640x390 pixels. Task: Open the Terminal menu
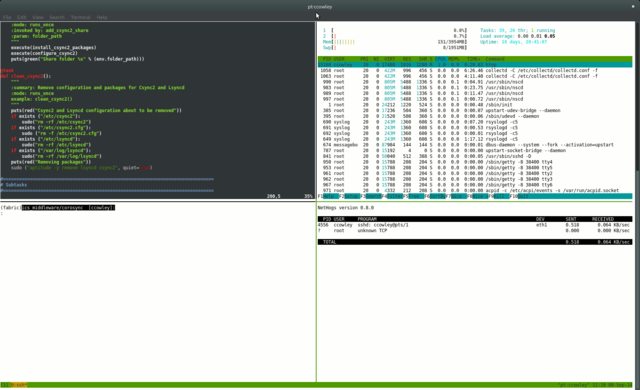point(80,17)
